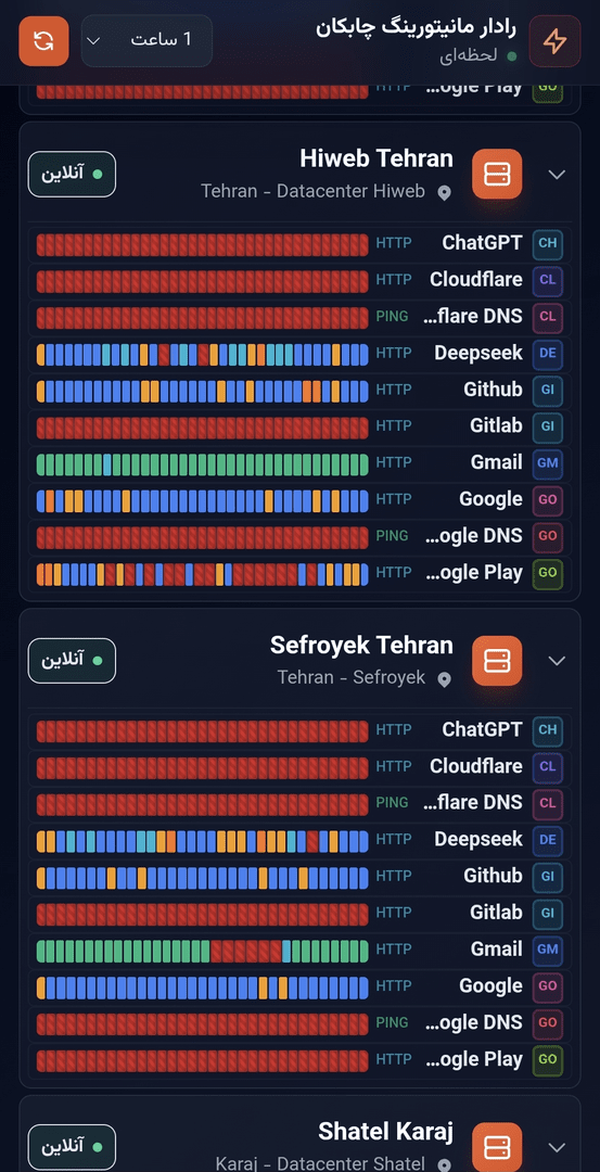
Task: Click the CH badge for ChatGPT under Hiweb
Action: coord(548,244)
